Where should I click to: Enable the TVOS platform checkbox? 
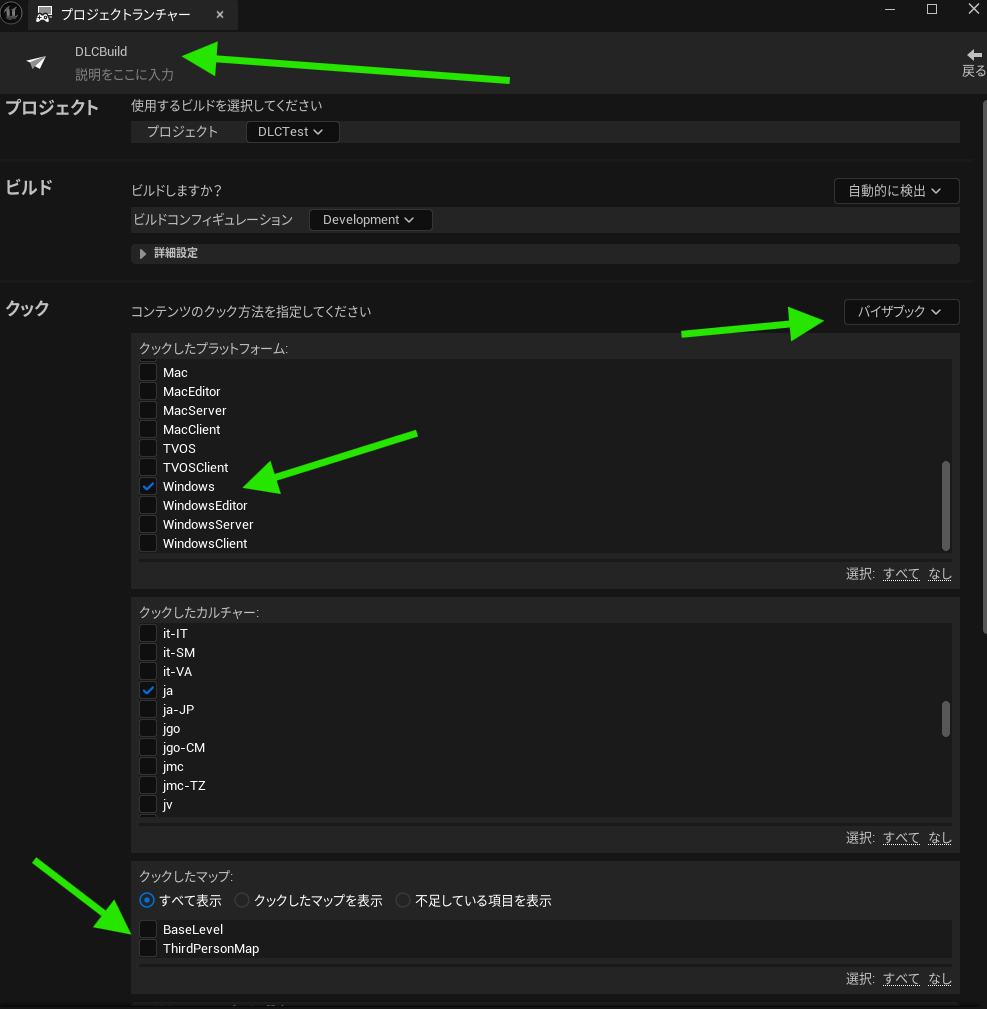tap(148, 449)
